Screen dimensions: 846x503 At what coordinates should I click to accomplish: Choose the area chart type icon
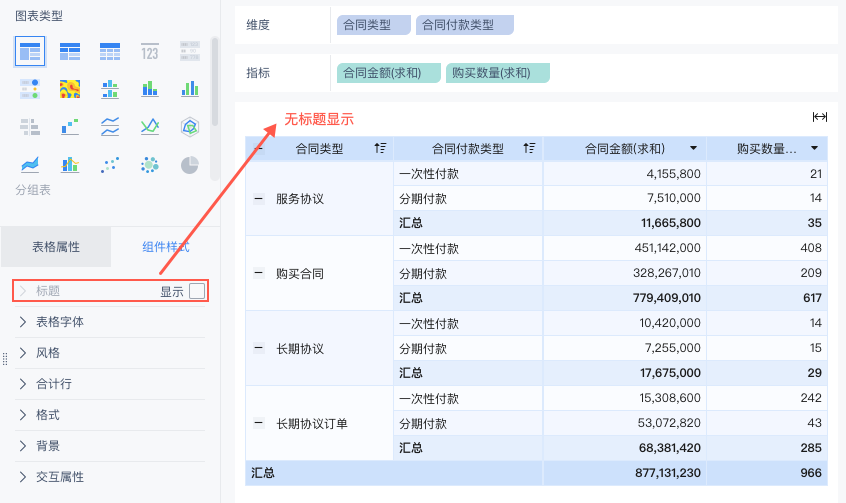pos(30,165)
